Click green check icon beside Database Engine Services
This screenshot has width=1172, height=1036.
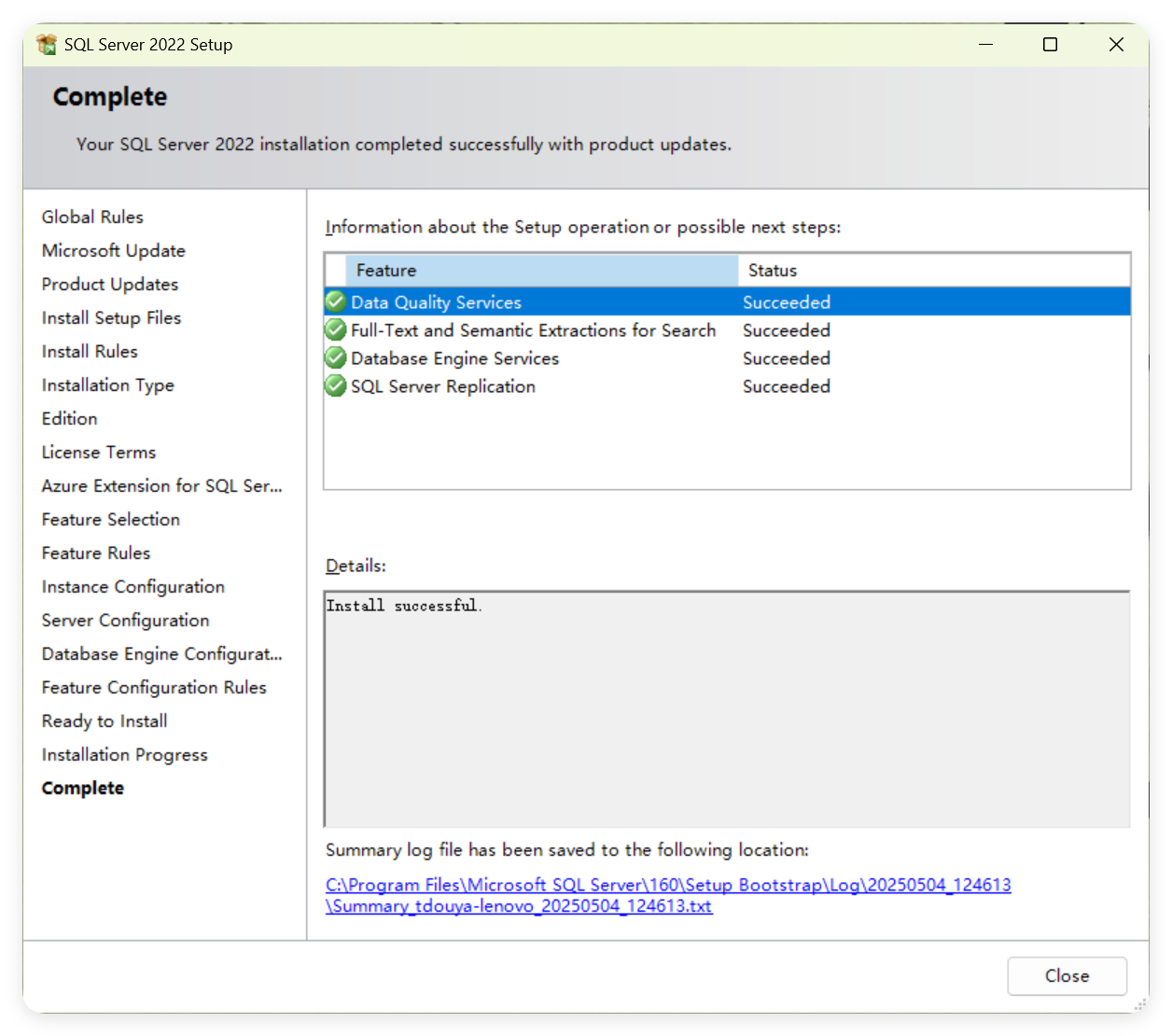pos(336,357)
